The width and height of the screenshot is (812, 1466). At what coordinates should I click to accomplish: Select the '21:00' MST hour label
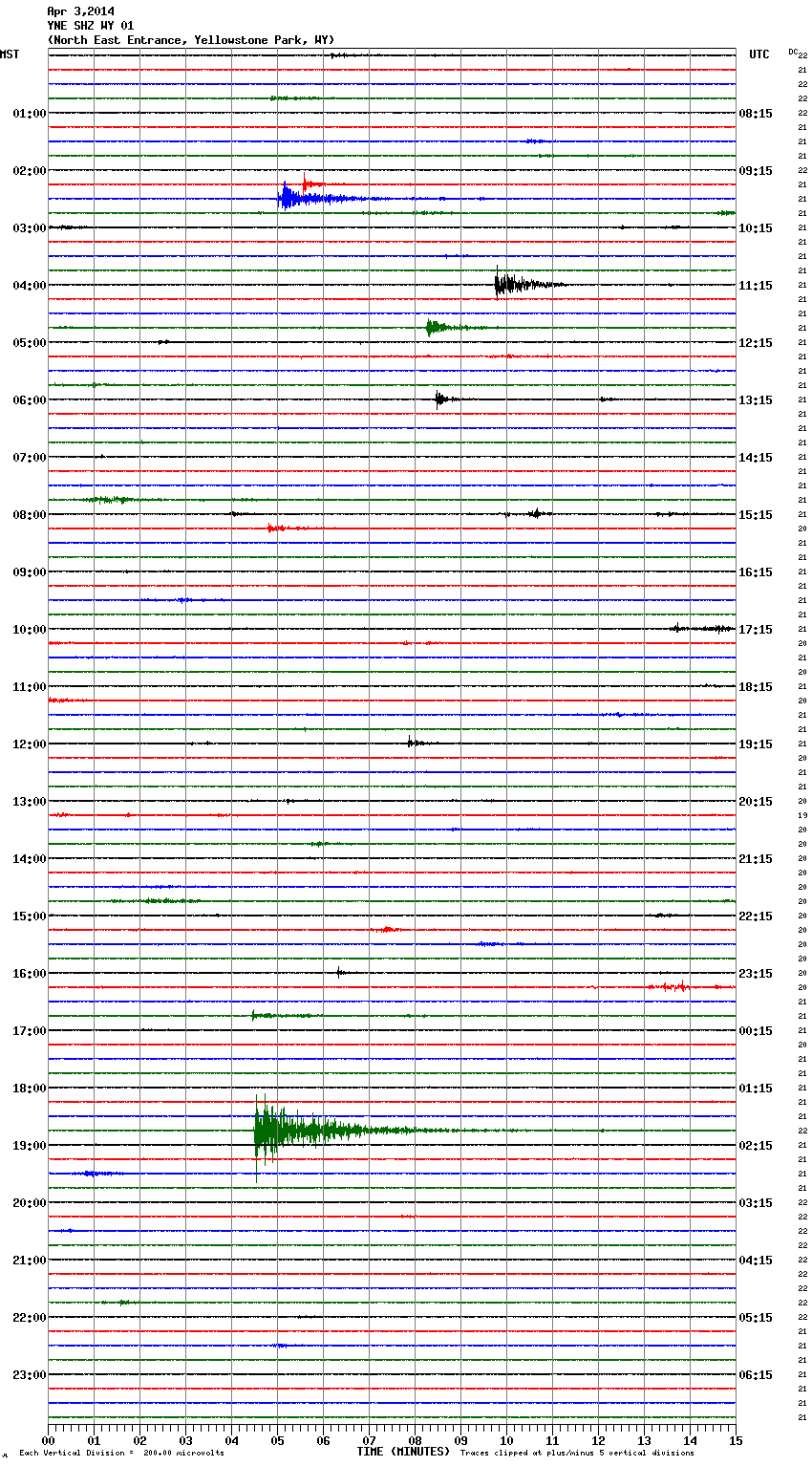[x=30, y=1261]
